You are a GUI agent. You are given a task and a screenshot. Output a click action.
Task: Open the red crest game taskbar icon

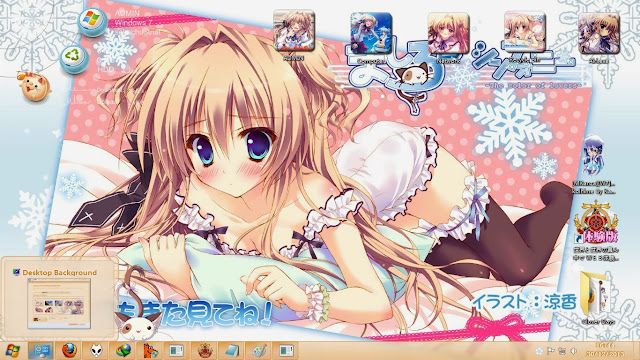pyautogui.click(x=204, y=351)
